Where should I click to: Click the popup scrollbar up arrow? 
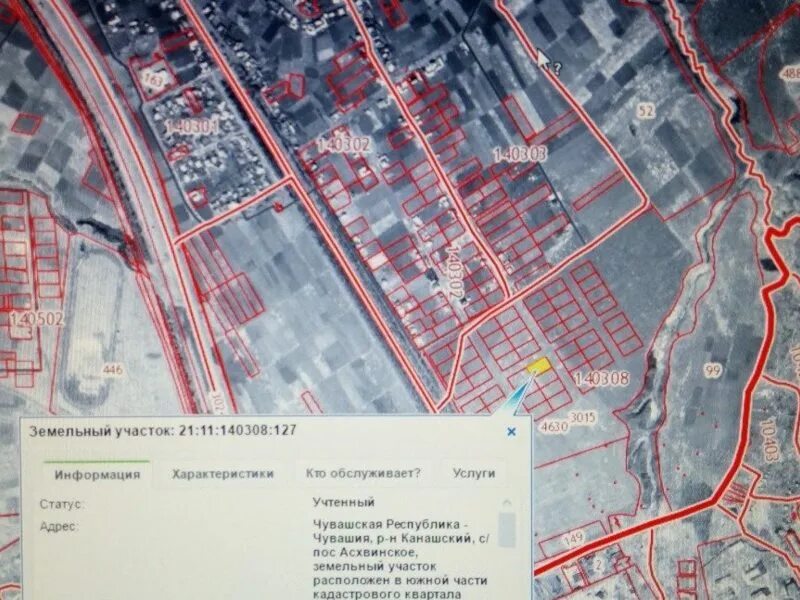click(x=507, y=503)
